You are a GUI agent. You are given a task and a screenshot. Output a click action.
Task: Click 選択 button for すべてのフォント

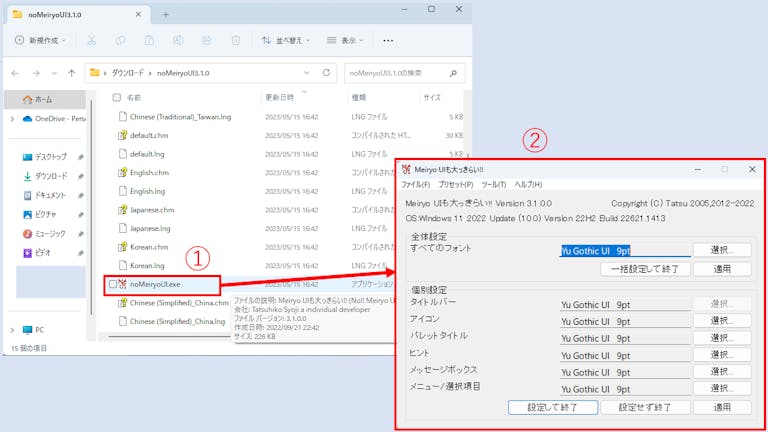pyautogui.click(x=722, y=250)
